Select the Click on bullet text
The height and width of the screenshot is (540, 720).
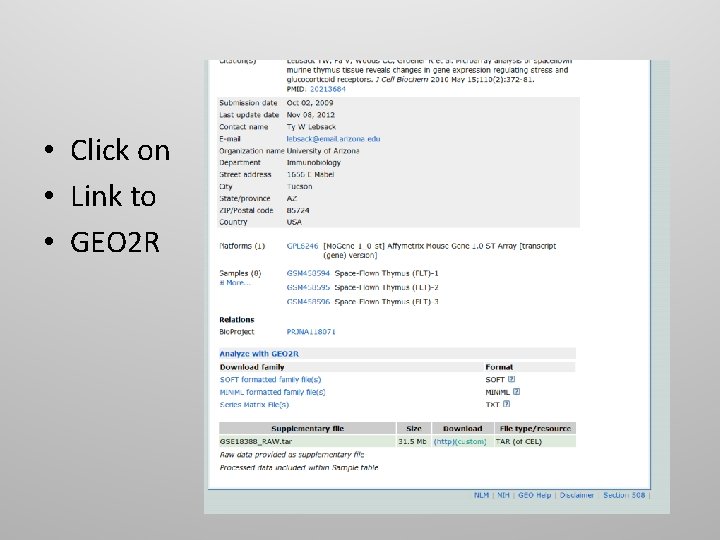[x=120, y=150]
